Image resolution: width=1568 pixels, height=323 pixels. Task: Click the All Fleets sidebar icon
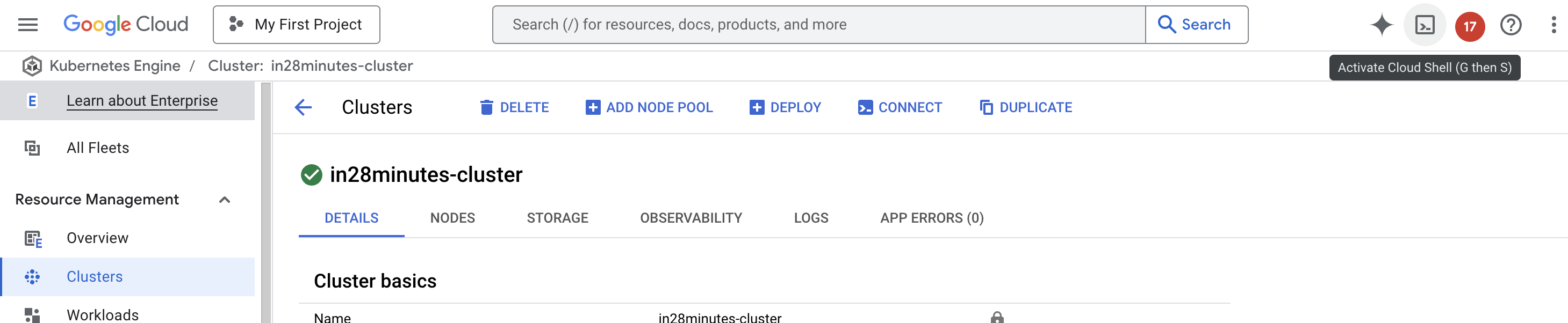pyautogui.click(x=32, y=148)
